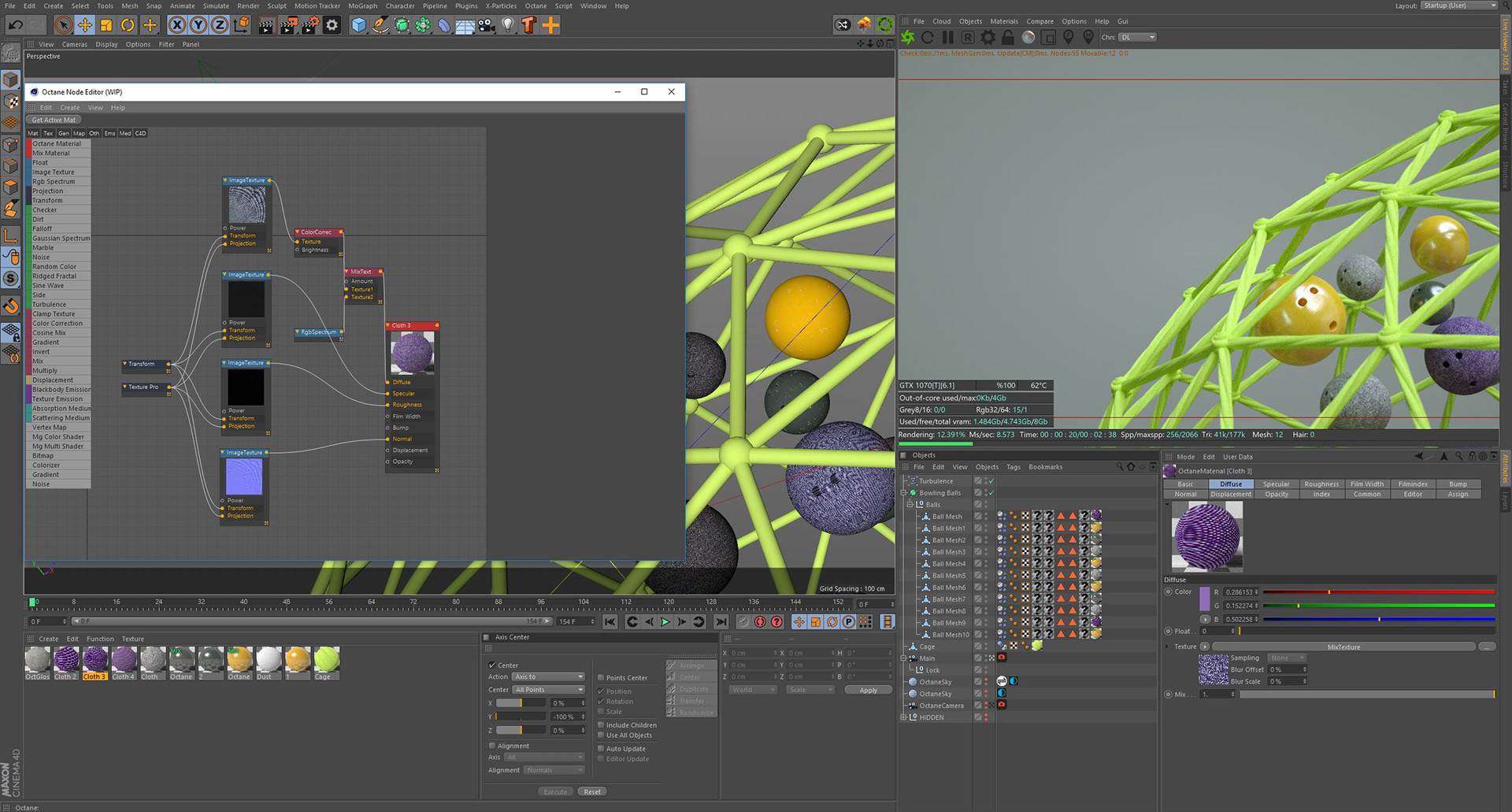Open the Action 'Axis to' dropdown
The height and width of the screenshot is (812, 1512).
click(549, 677)
